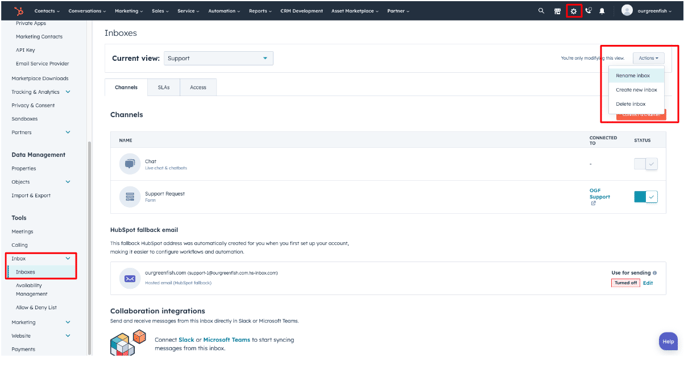Open Email Service Provider settings
The height and width of the screenshot is (365, 688).
click(42, 64)
